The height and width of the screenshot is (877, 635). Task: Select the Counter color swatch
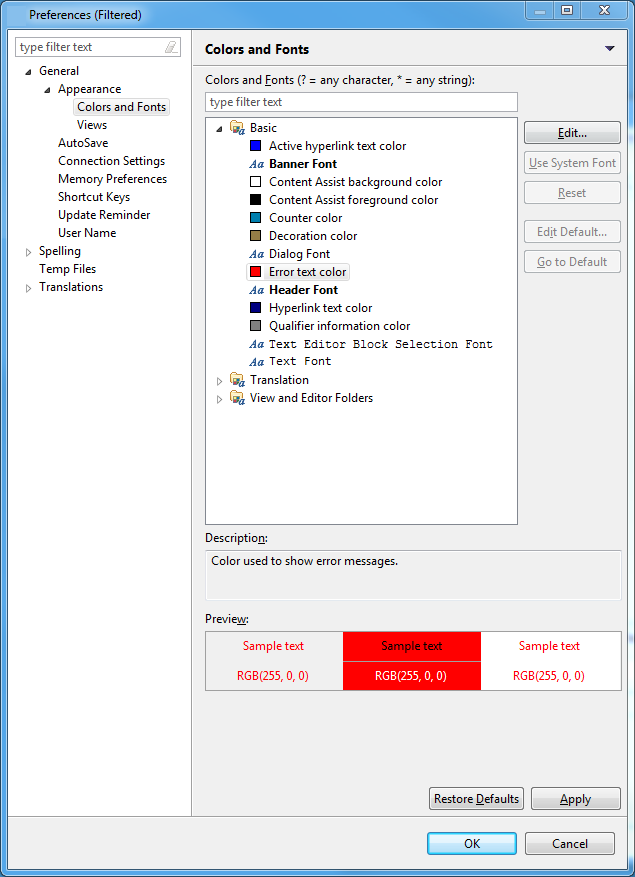[x=255, y=218]
